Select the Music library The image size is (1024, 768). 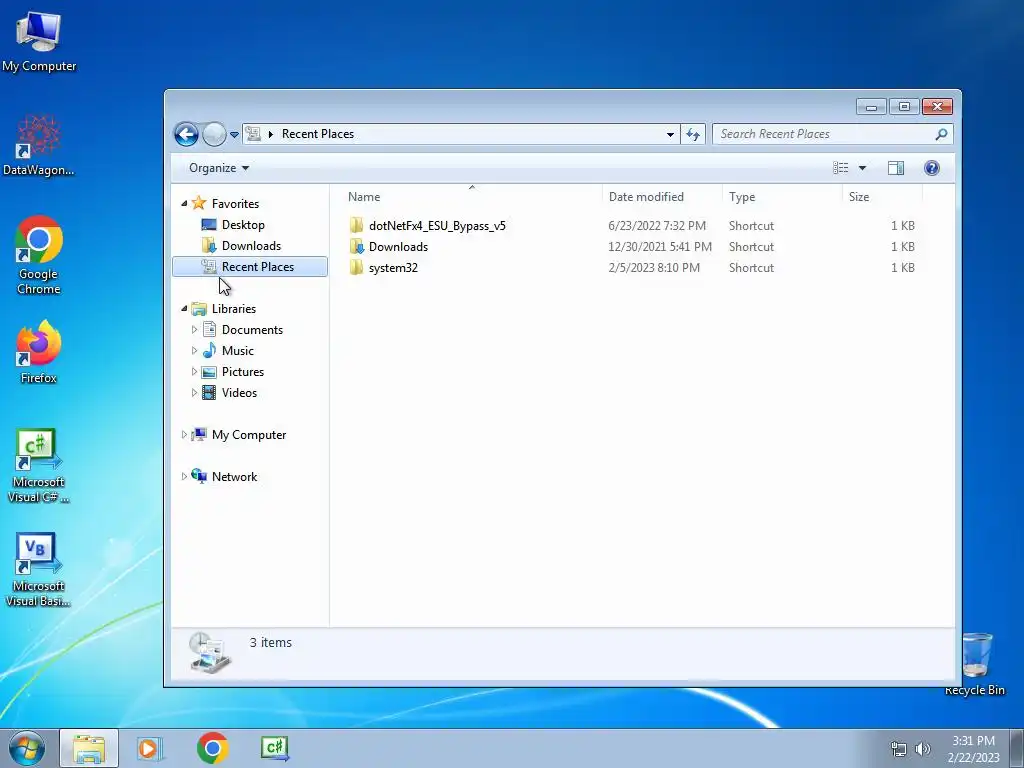click(x=237, y=351)
